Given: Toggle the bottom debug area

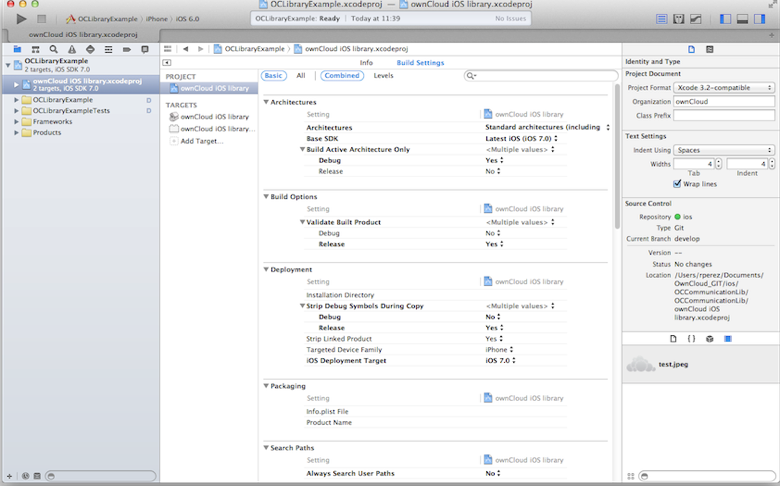Looking at the screenshot, I should [744, 18].
